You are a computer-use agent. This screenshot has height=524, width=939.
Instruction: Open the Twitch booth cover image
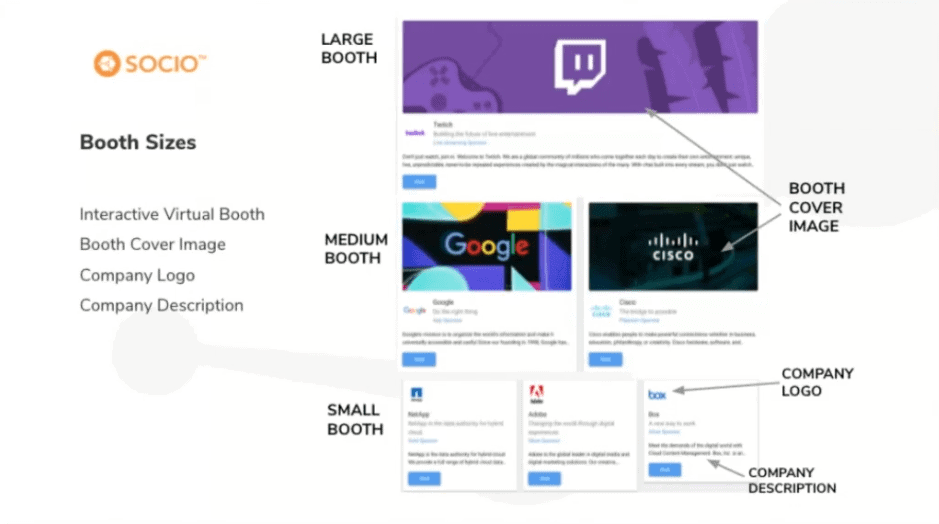[x=580, y=67]
